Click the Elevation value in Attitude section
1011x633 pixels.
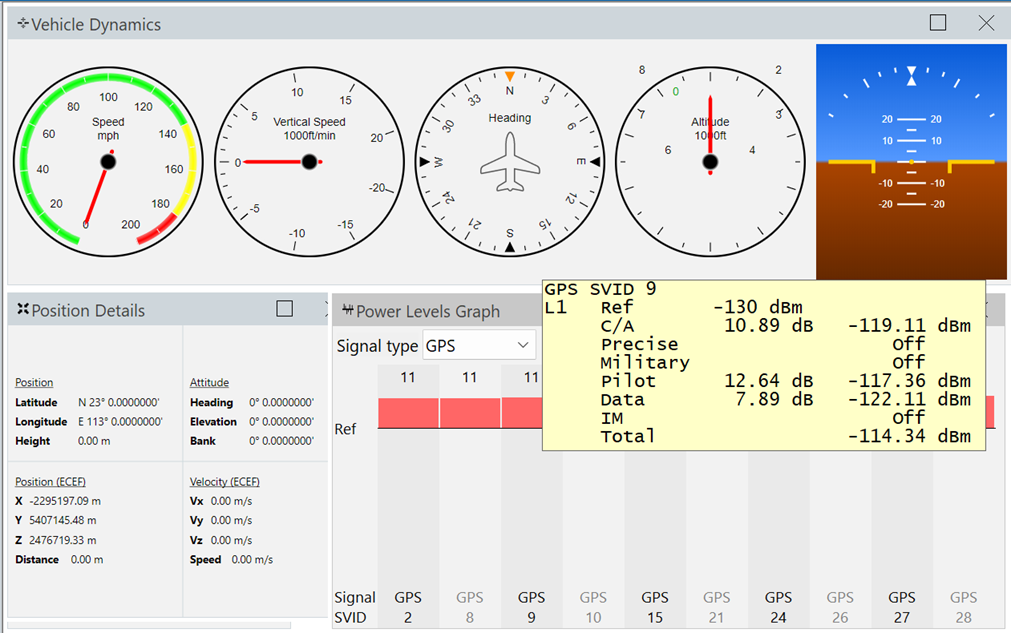click(282, 422)
